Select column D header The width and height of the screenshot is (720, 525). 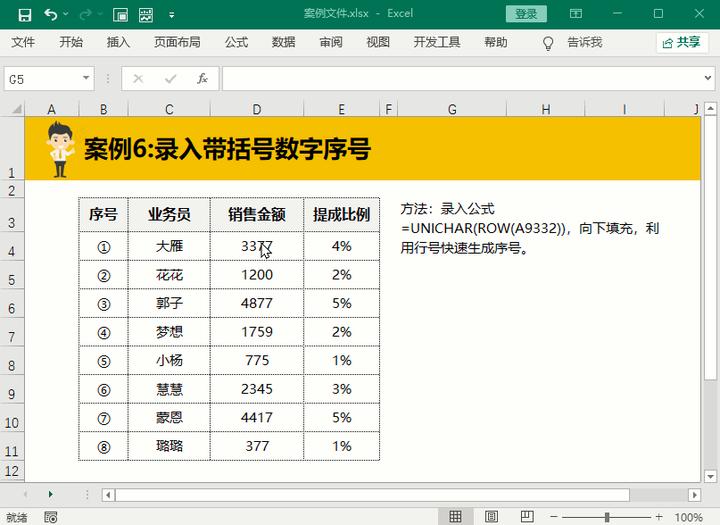pos(257,109)
